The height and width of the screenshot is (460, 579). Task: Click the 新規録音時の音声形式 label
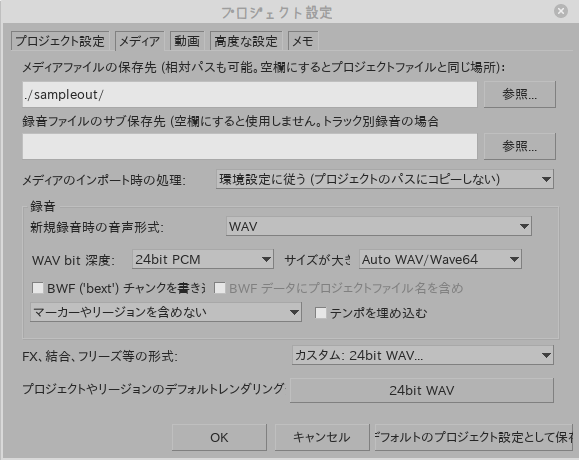pyautogui.click(x=97, y=227)
